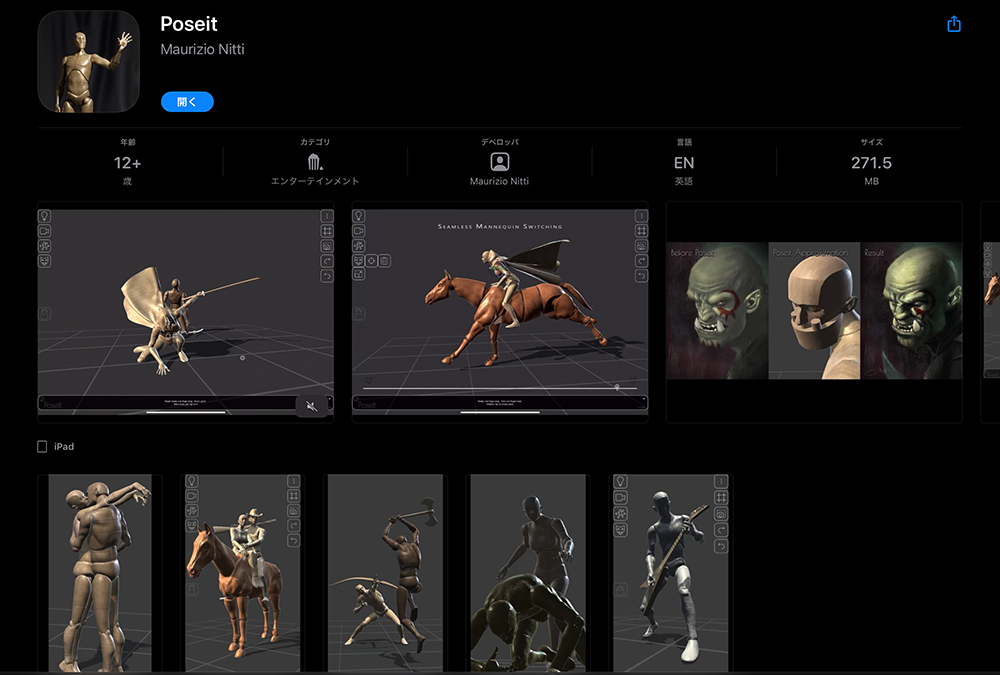
Task: Click the "デベロッパ" header label
Action: 499,142
